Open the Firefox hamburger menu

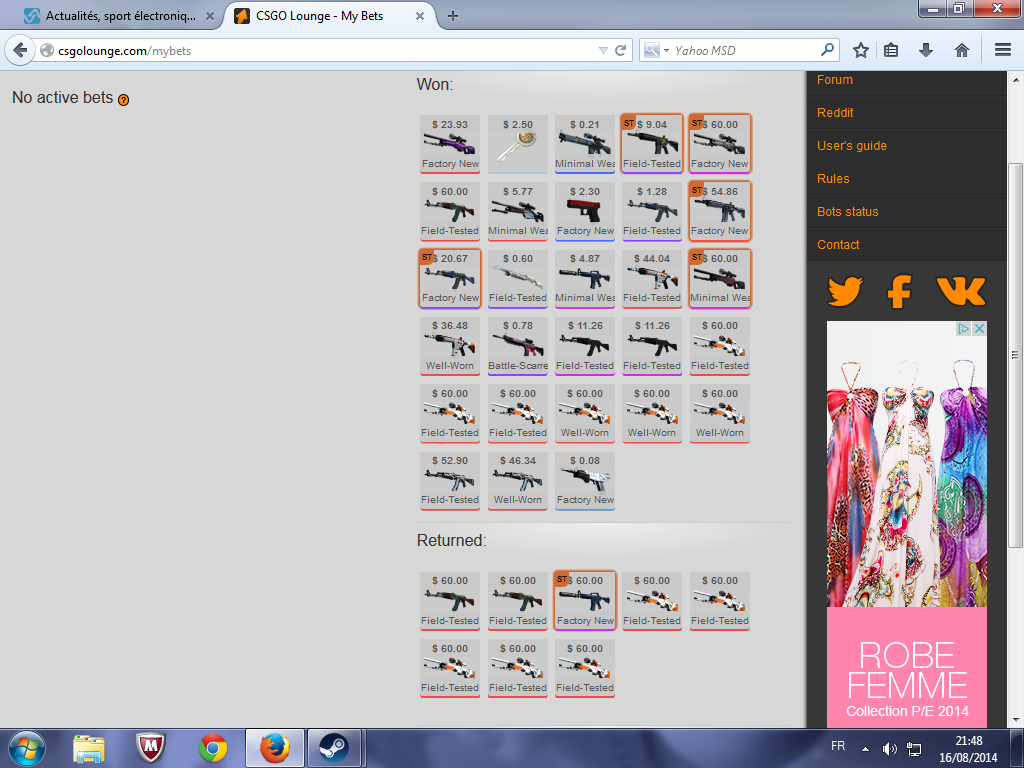(x=1003, y=50)
